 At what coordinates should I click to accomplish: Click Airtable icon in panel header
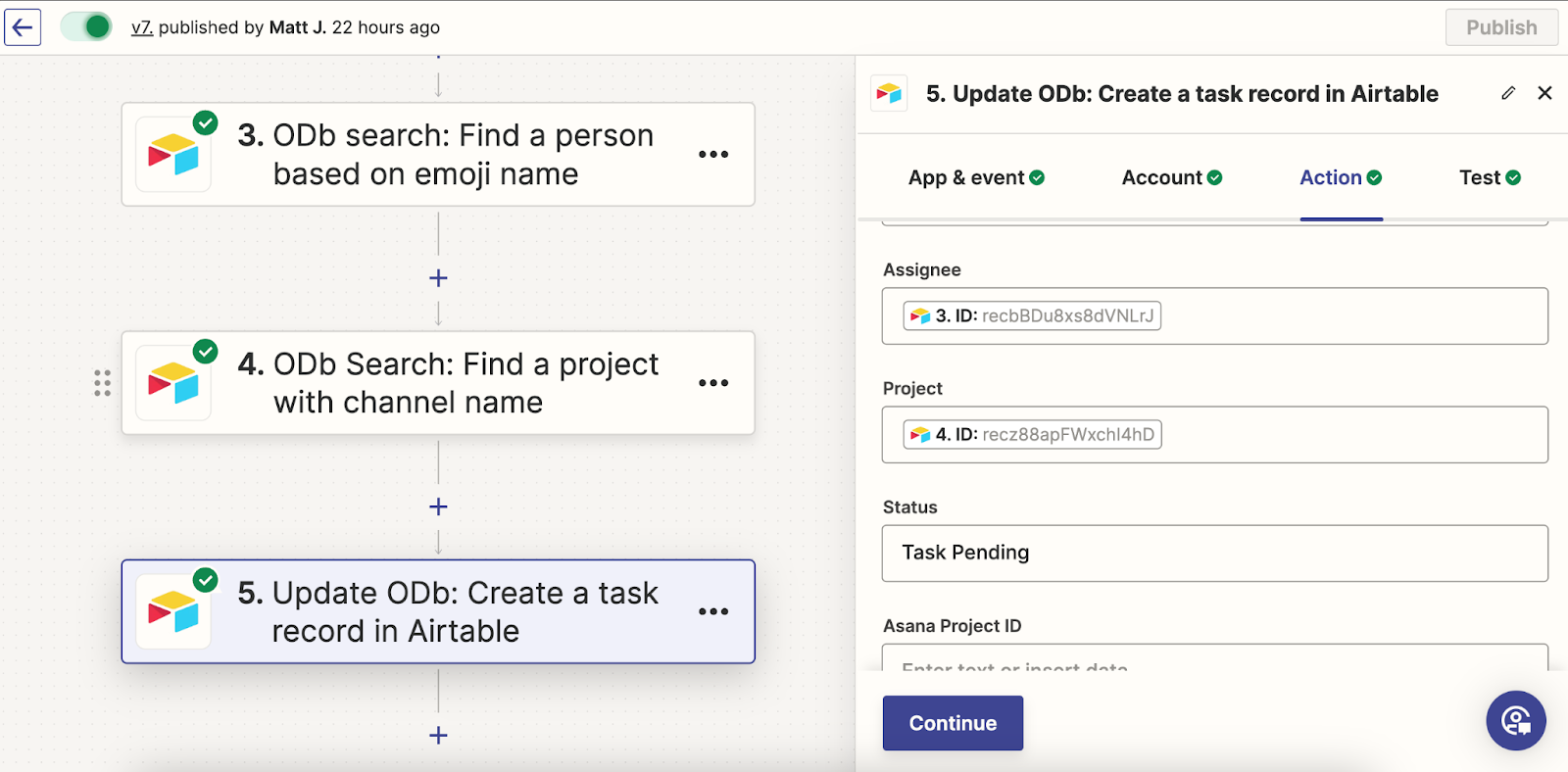[x=889, y=94]
